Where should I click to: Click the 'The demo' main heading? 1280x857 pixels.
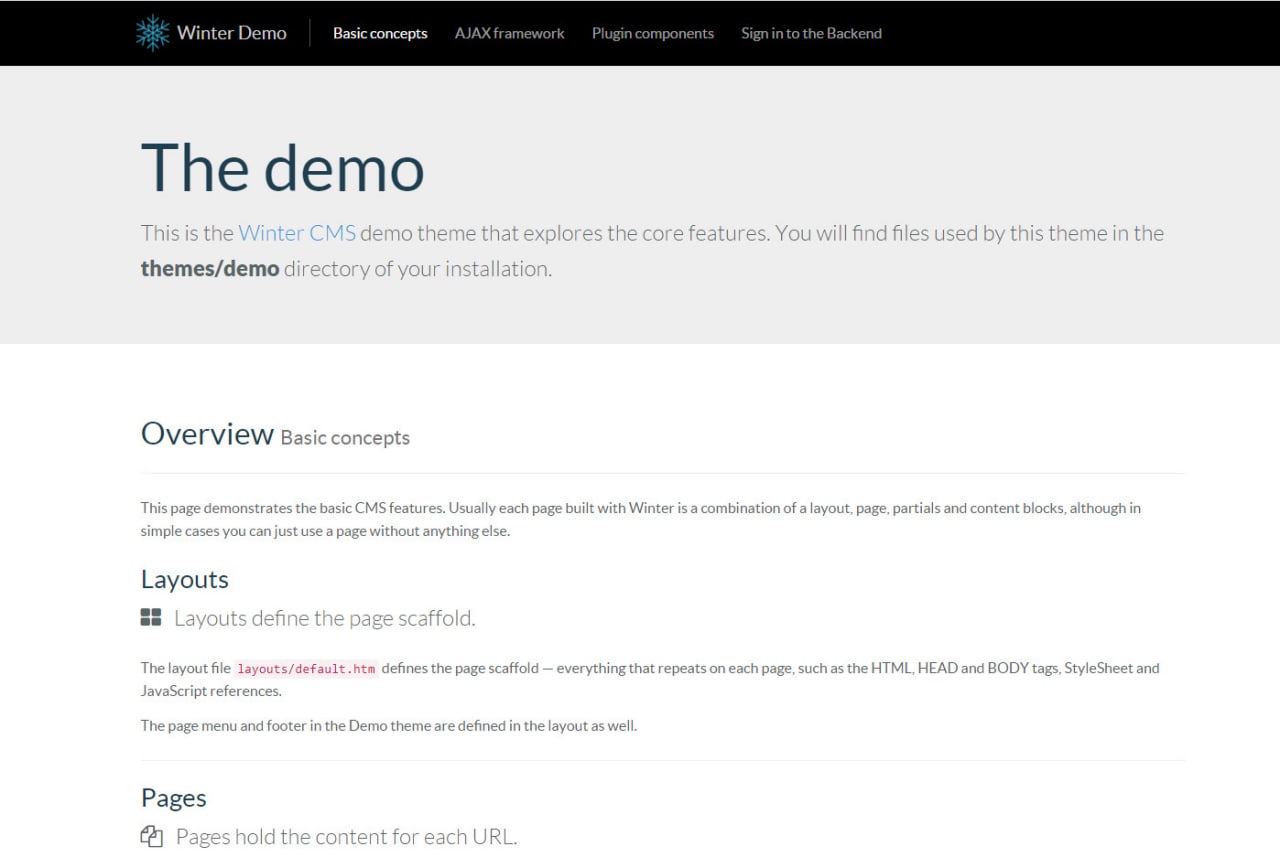pyautogui.click(x=283, y=167)
